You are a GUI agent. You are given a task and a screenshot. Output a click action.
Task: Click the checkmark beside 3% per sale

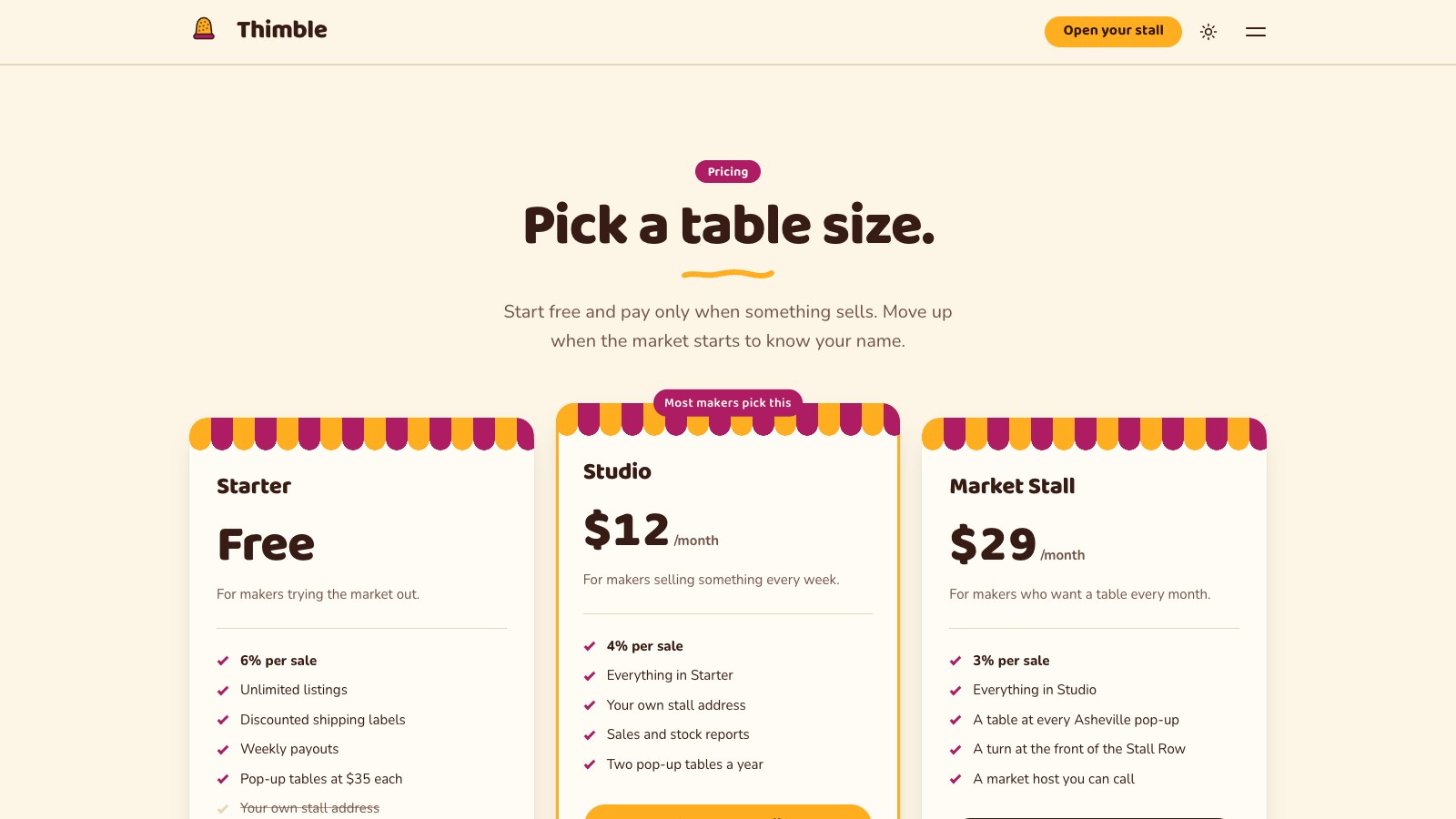click(955, 661)
